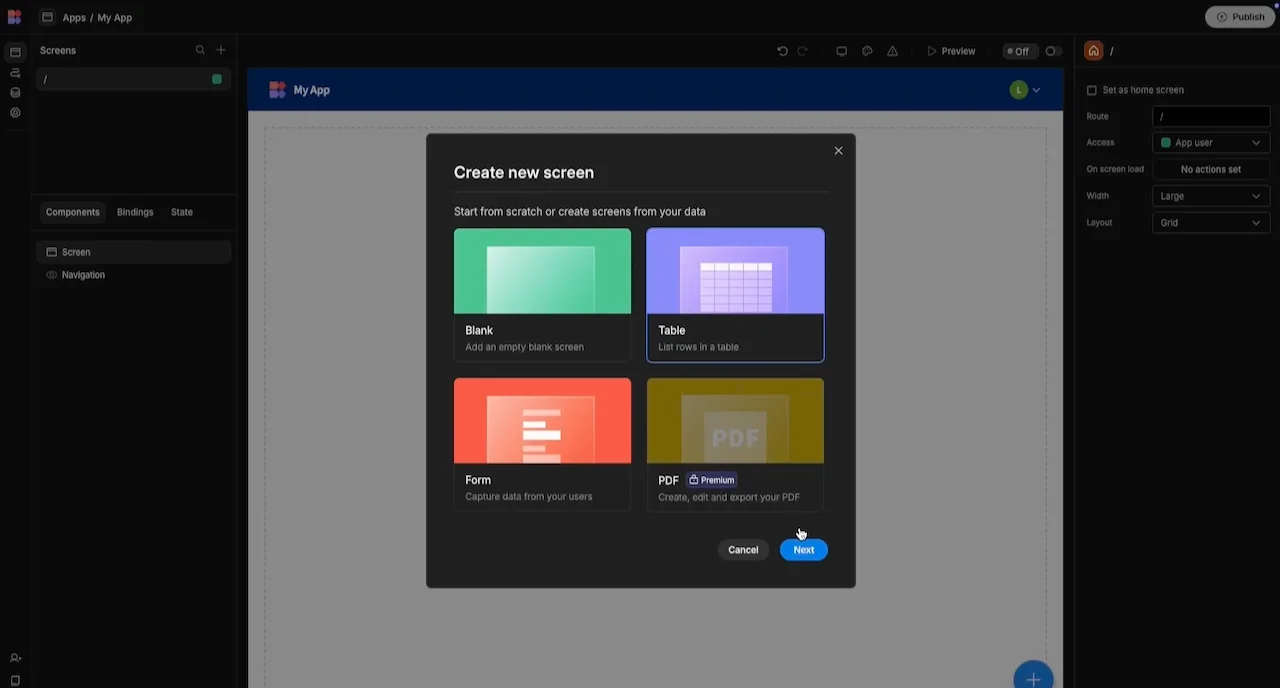
Task: Toggle the switch next to Off label
Action: (x=1052, y=51)
